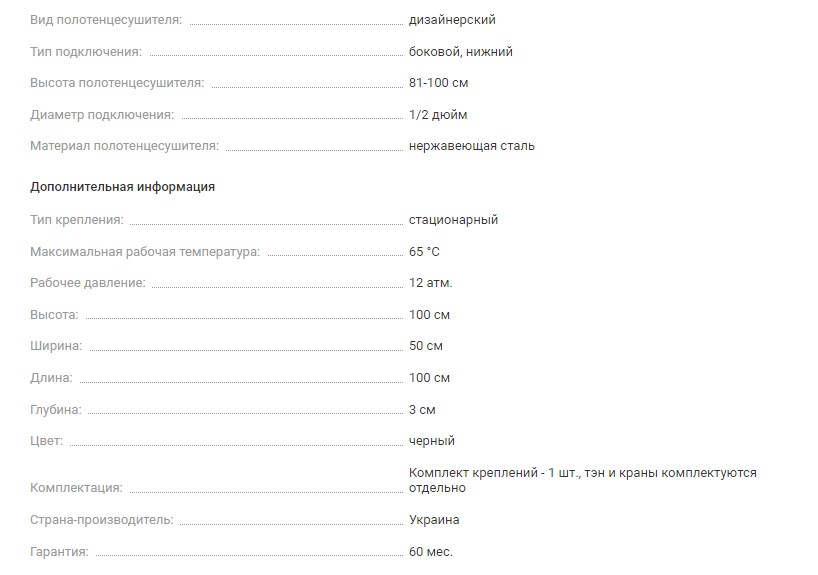
Task: Click the 'Тип подключения' label
Action: coord(86,52)
